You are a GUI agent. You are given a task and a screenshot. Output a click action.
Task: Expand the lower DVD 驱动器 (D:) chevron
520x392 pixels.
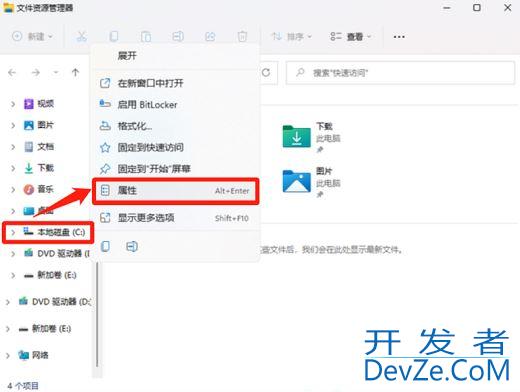tap(7, 302)
